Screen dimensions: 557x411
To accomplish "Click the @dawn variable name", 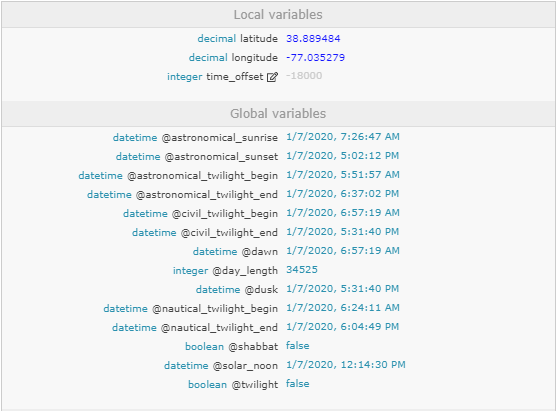I will click(x=260, y=252).
